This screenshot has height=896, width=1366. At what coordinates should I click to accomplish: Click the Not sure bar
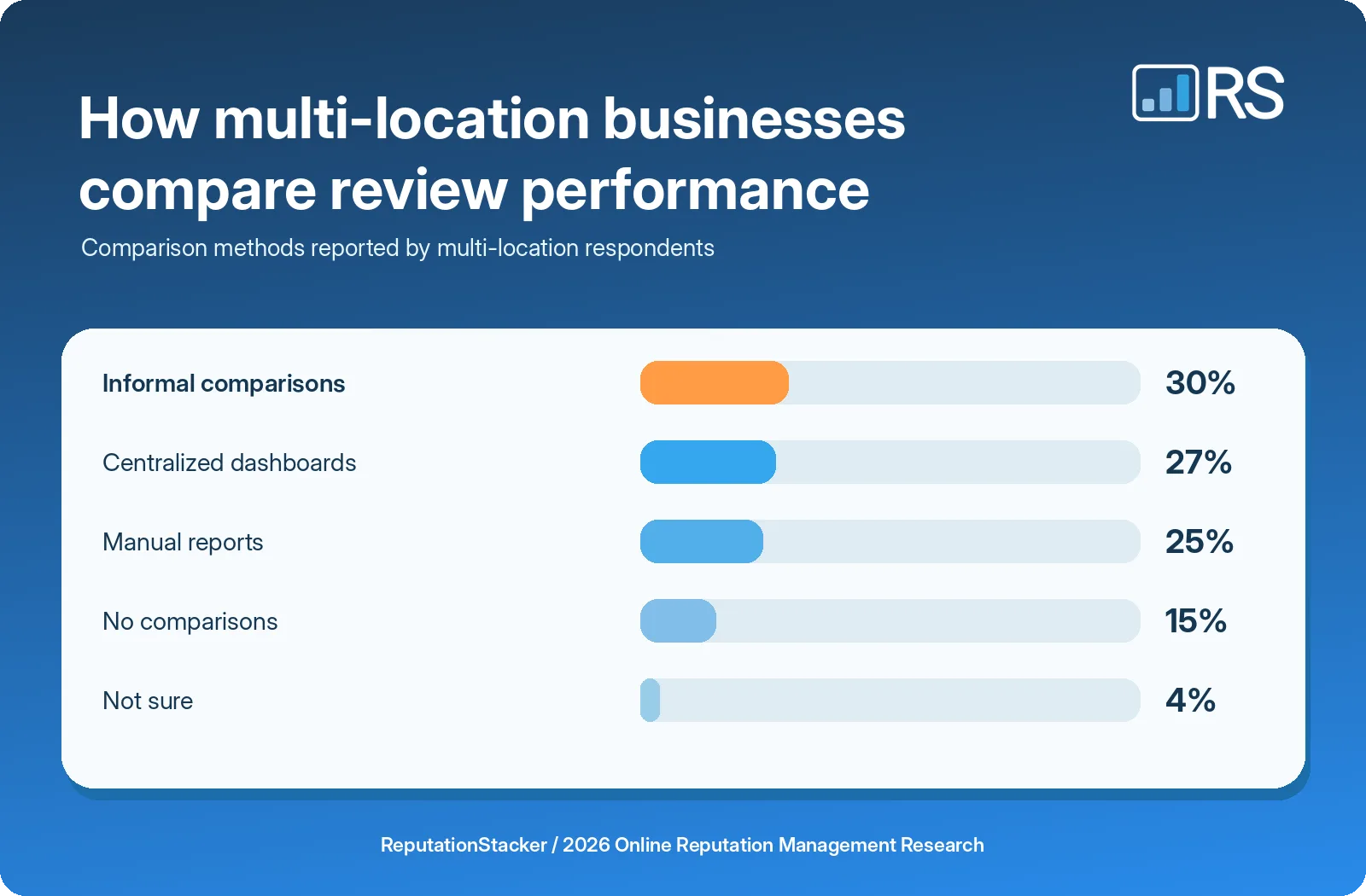point(651,701)
